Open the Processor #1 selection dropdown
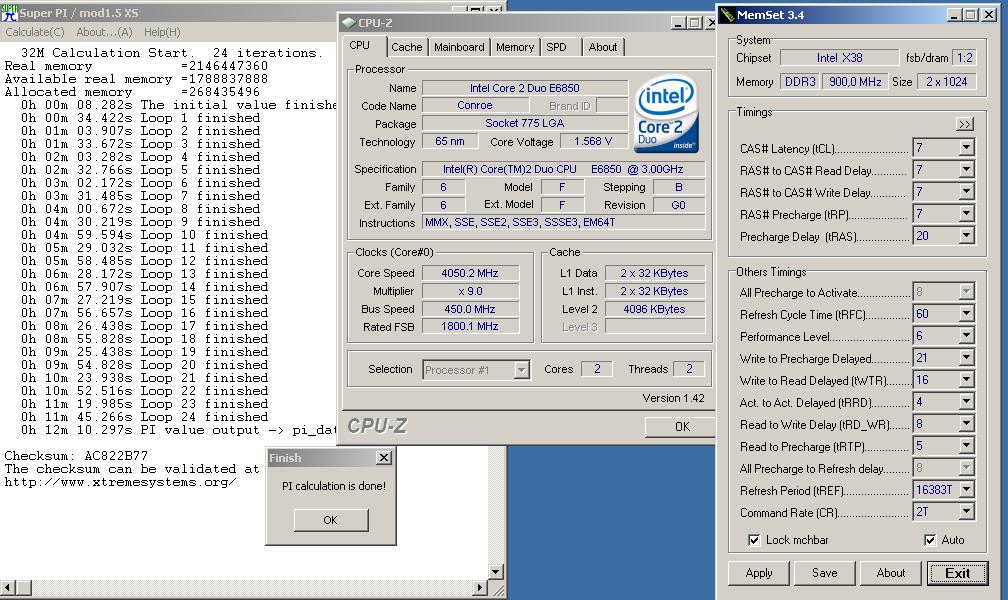Viewport: 1008px width, 600px height. pos(521,370)
